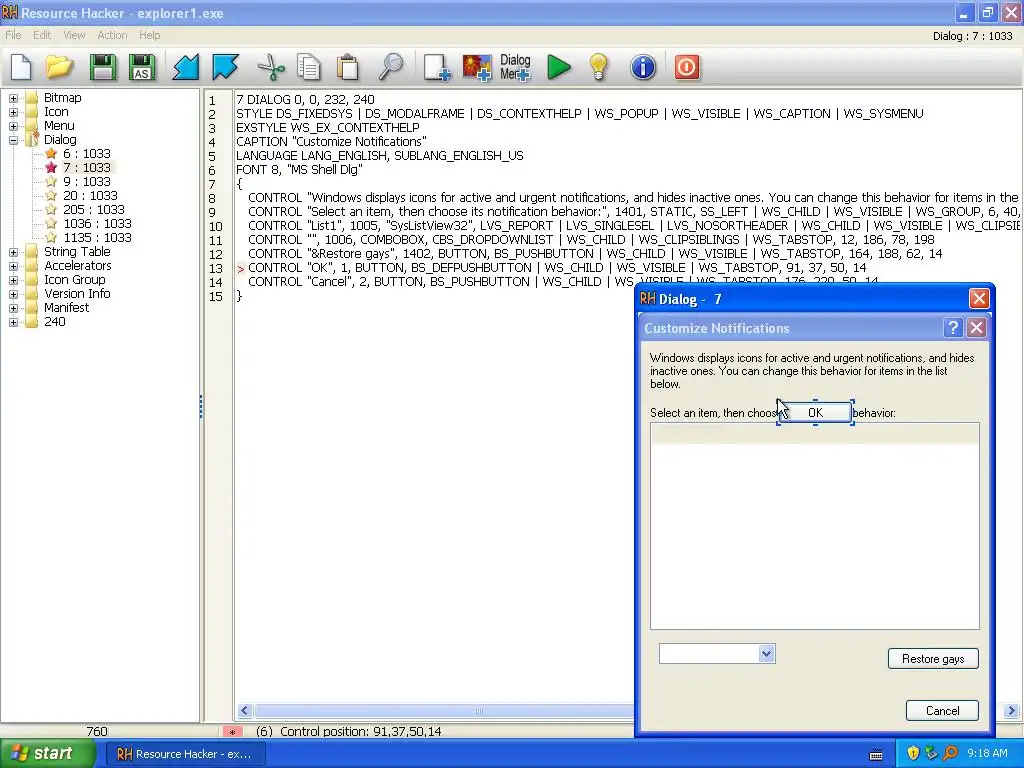Click the CAPTION "Customize Notifications" script line
The height and width of the screenshot is (768, 1024).
pos(331,142)
